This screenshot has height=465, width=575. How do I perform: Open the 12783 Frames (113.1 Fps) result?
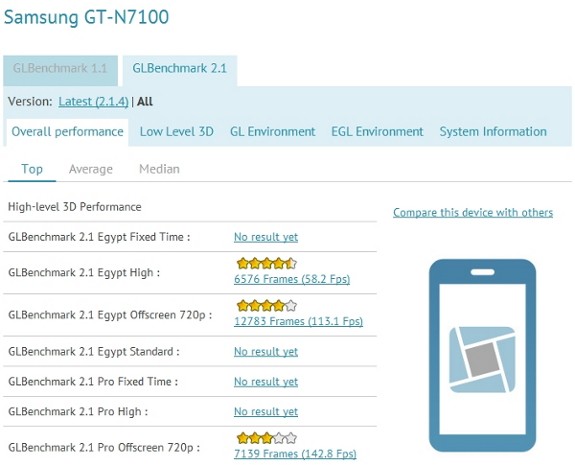click(299, 322)
